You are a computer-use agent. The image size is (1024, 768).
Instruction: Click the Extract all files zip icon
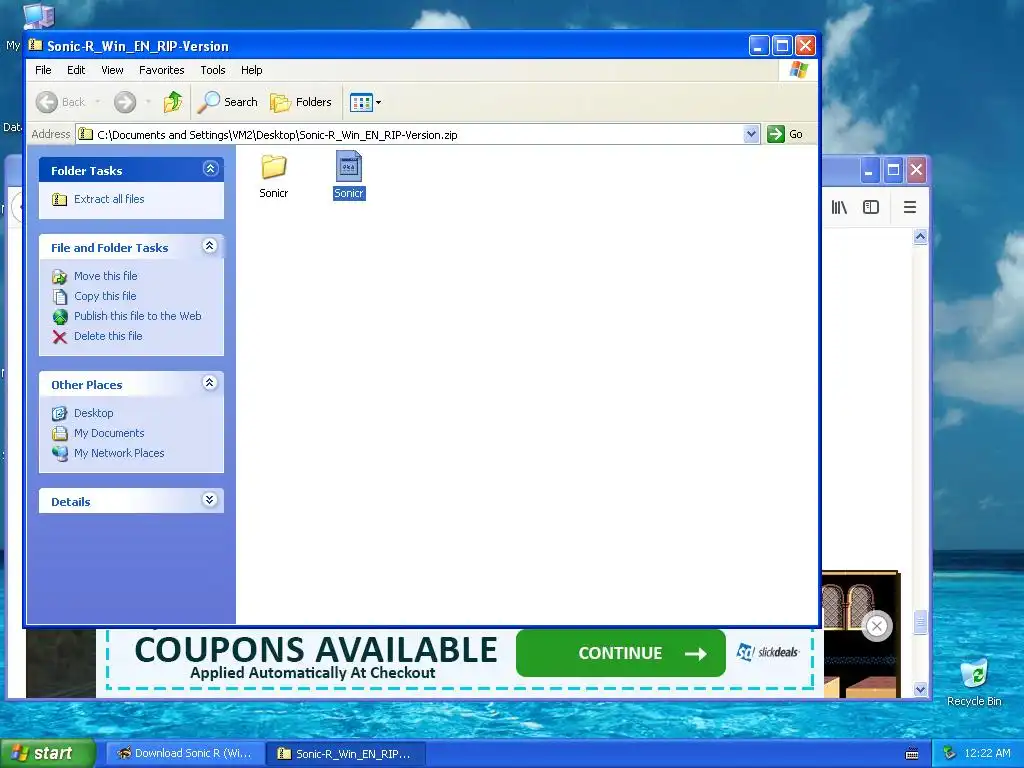pos(59,200)
